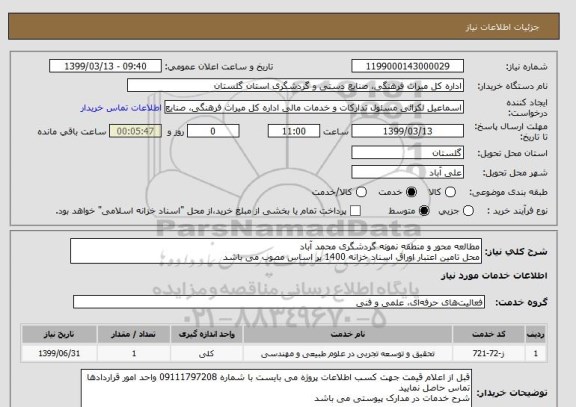Open the اطلاعات تماس خریدار link
The image size is (576, 407).
tap(121, 108)
